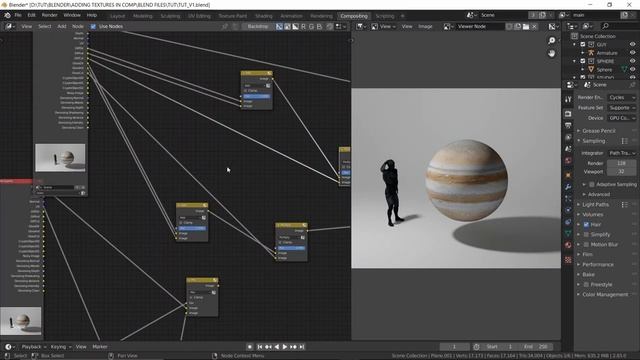Open the Tool properties tab icon

568,100
